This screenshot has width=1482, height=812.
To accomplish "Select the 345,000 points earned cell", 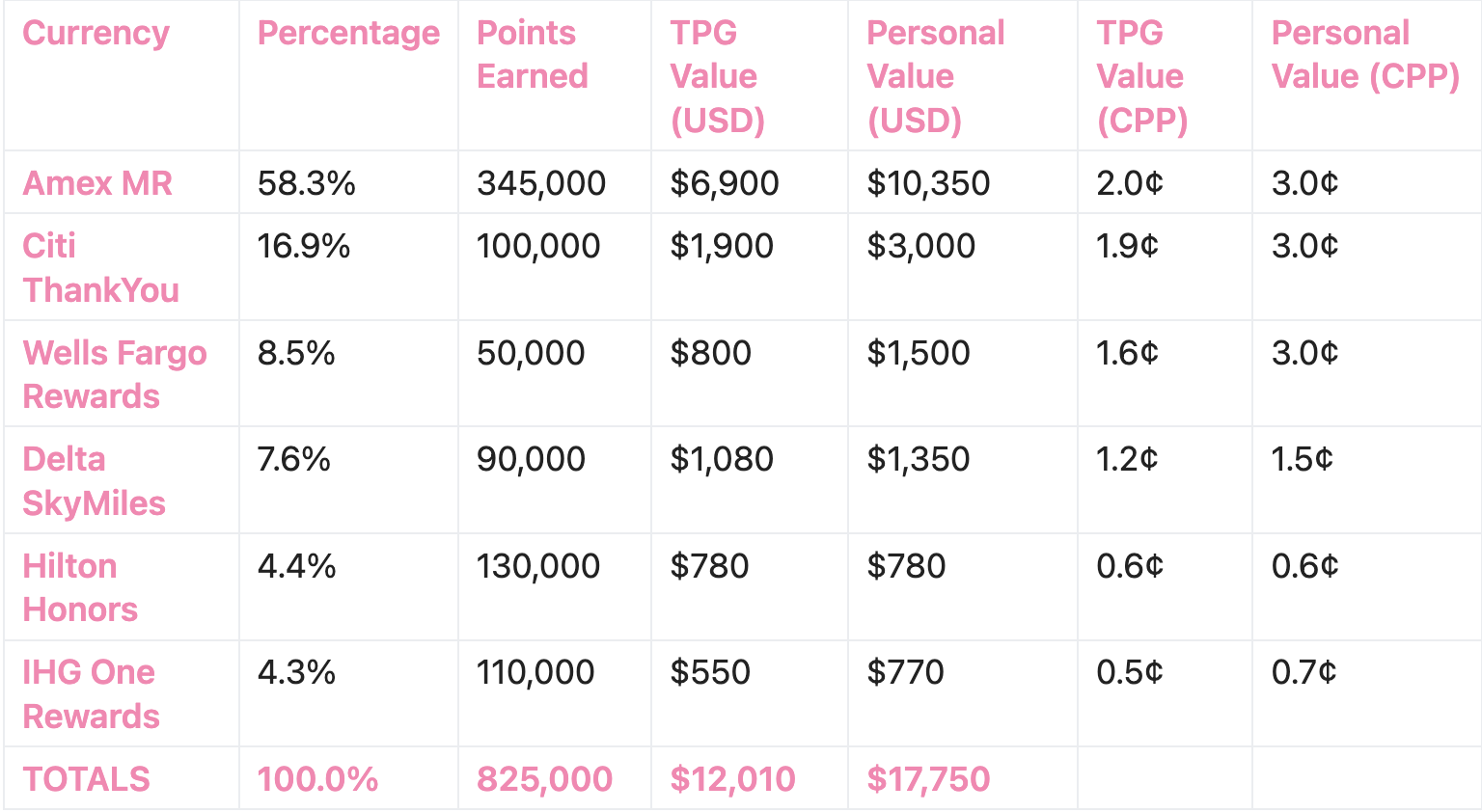I will click(x=540, y=183).
